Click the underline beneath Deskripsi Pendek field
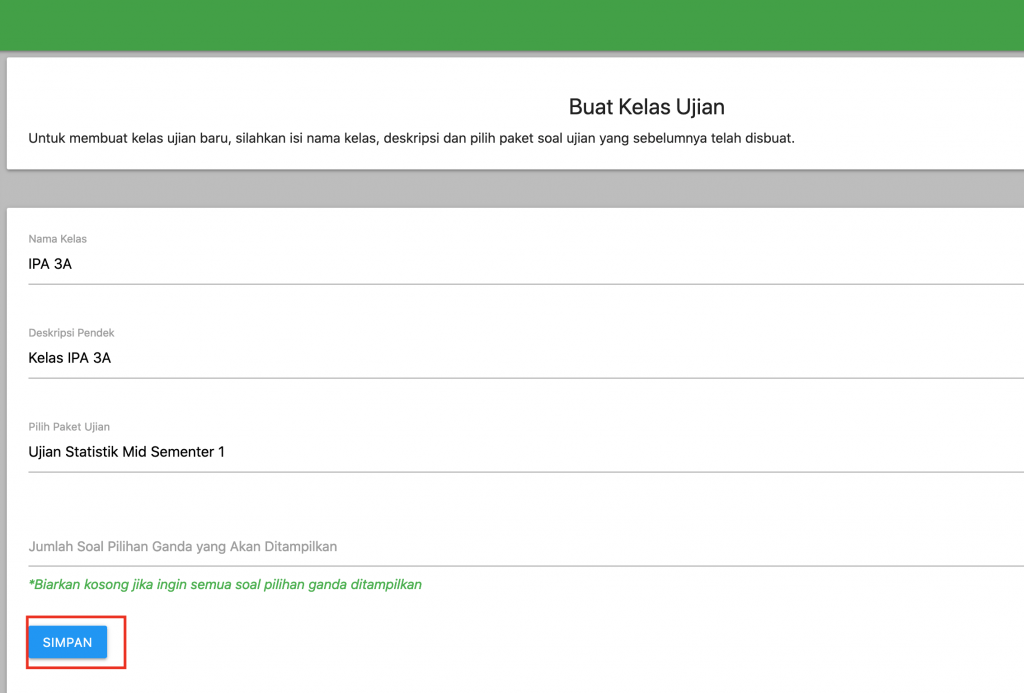 coord(500,378)
